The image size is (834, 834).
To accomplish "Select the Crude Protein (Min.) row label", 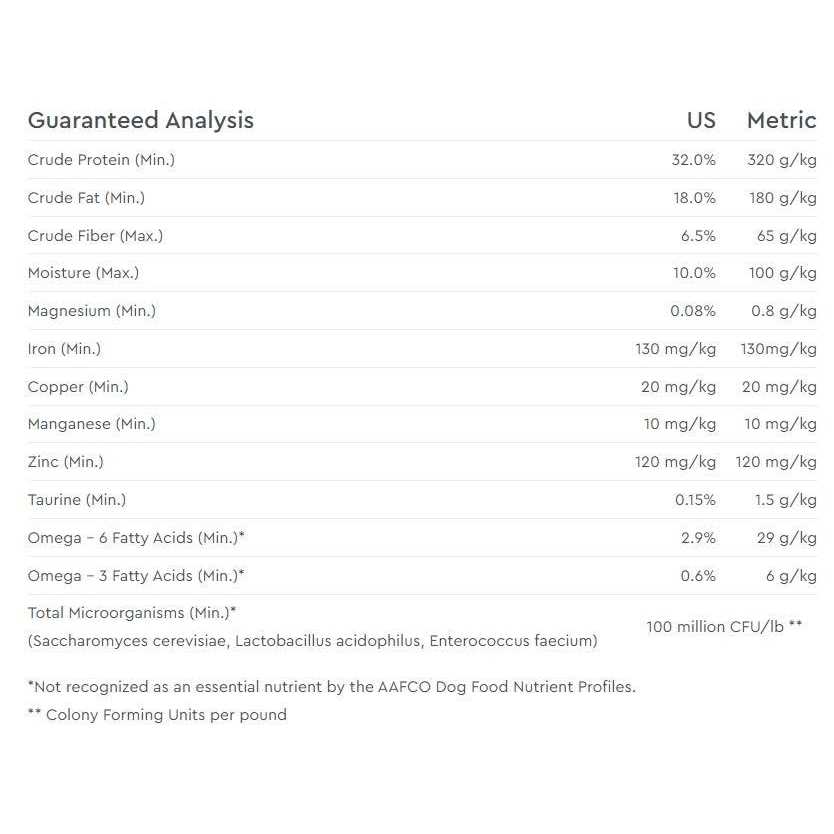I will [x=101, y=160].
